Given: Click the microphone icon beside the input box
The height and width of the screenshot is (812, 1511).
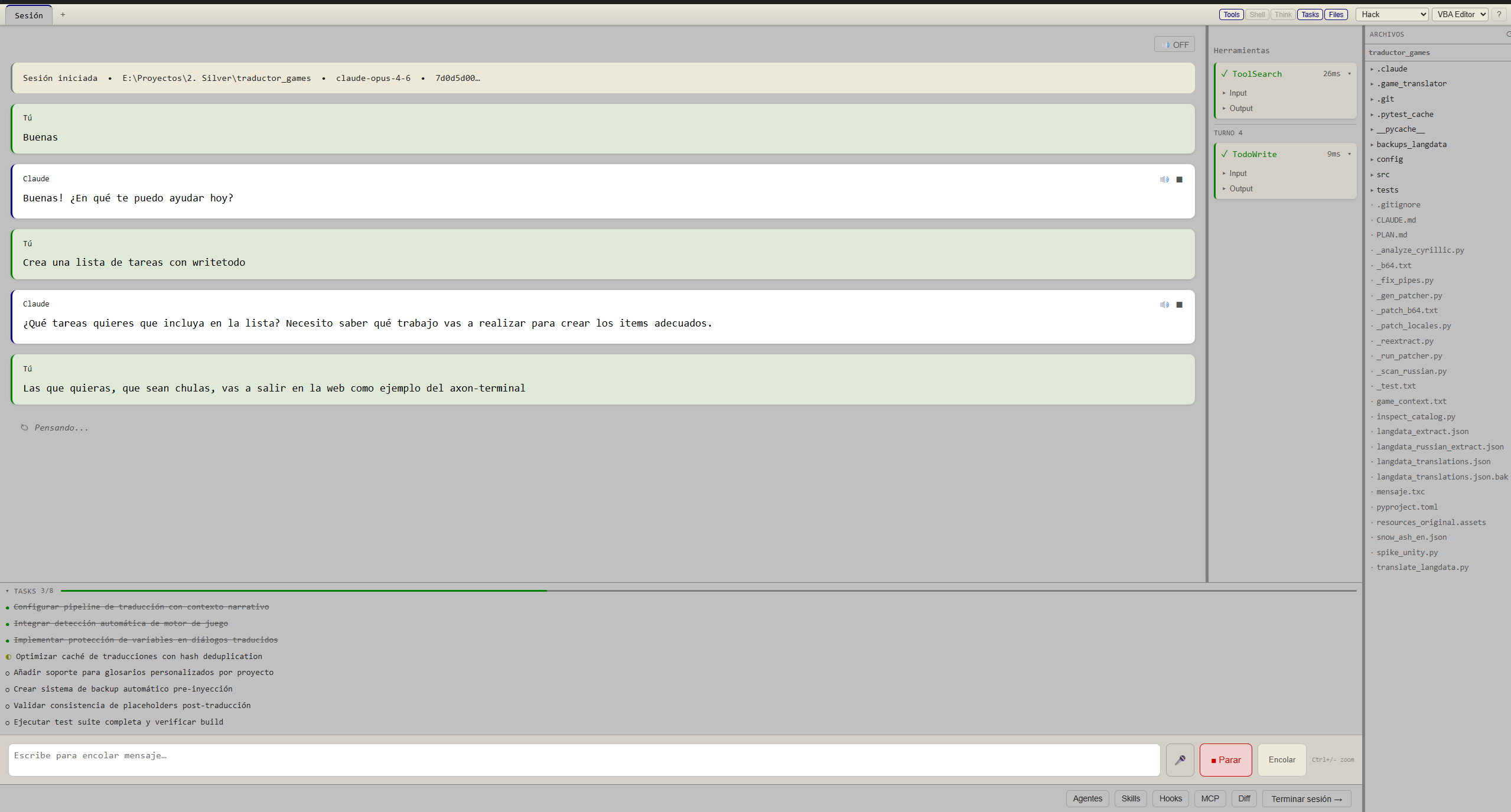Looking at the screenshot, I should (x=1179, y=759).
